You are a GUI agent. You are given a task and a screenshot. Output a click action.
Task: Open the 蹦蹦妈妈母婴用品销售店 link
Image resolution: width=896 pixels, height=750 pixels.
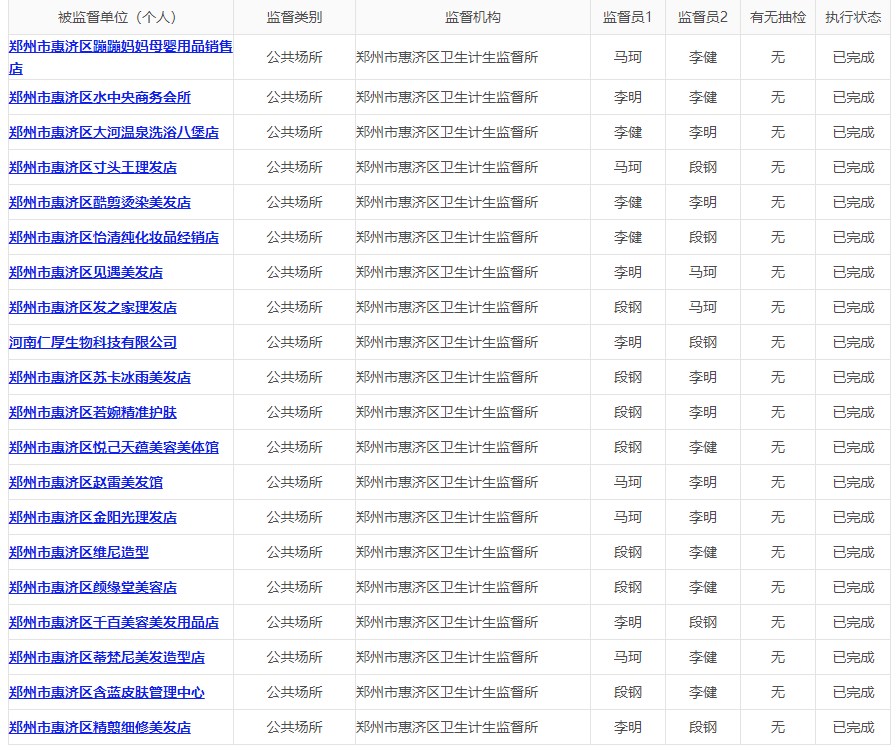121,57
